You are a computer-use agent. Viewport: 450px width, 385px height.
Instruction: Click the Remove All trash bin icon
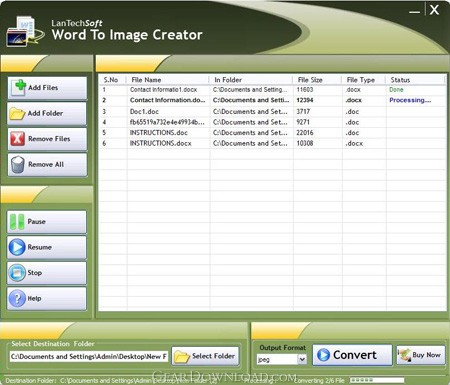pyautogui.click(x=17, y=165)
